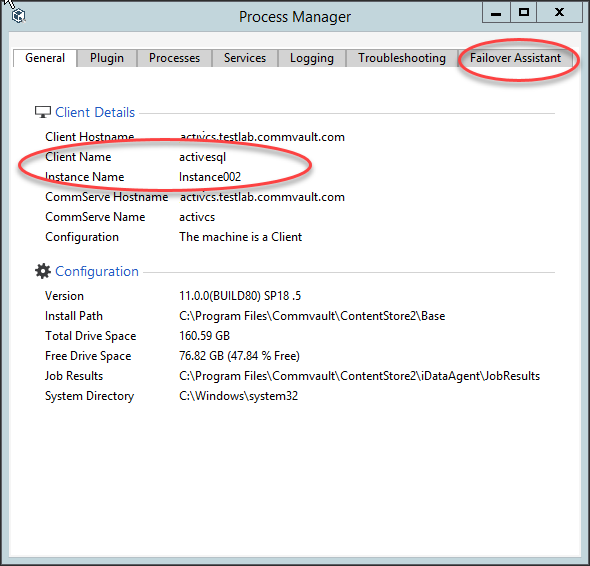The height and width of the screenshot is (566, 590).
Task: Click the 76.82 GB free drive space value
Action: click(x=239, y=356)
